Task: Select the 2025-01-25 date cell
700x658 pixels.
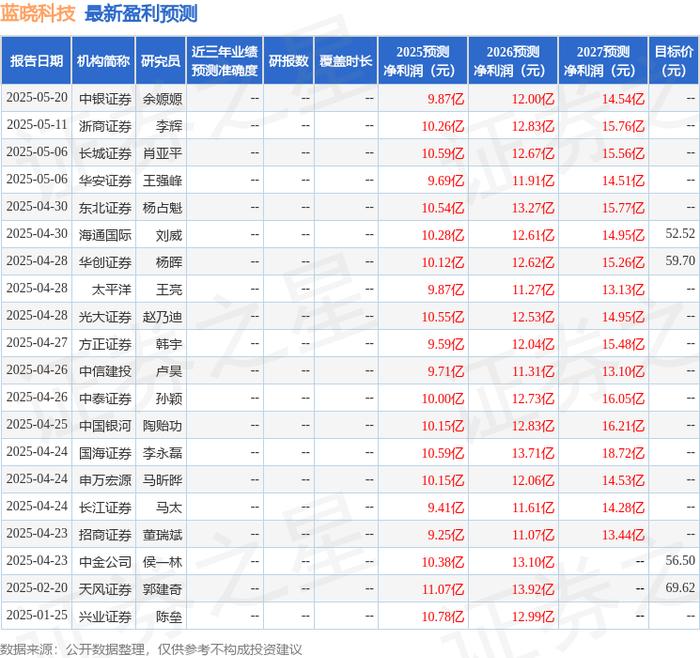Action: [37, 615]
